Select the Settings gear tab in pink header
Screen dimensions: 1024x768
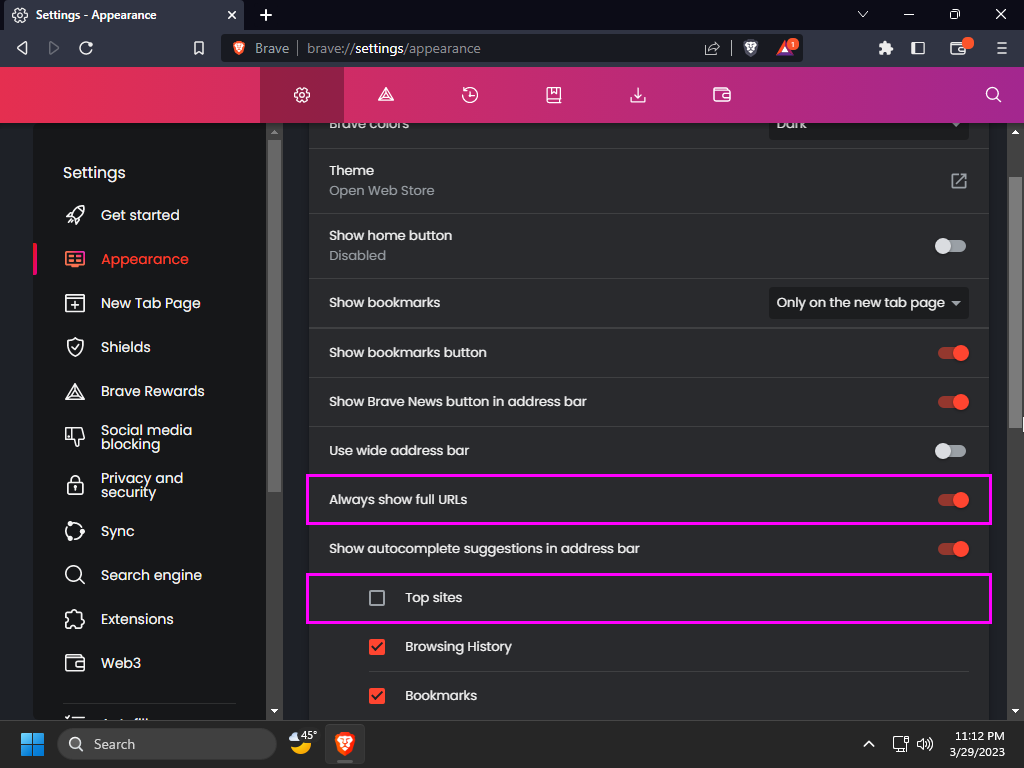pyautogui.click(x=302, y=95)
